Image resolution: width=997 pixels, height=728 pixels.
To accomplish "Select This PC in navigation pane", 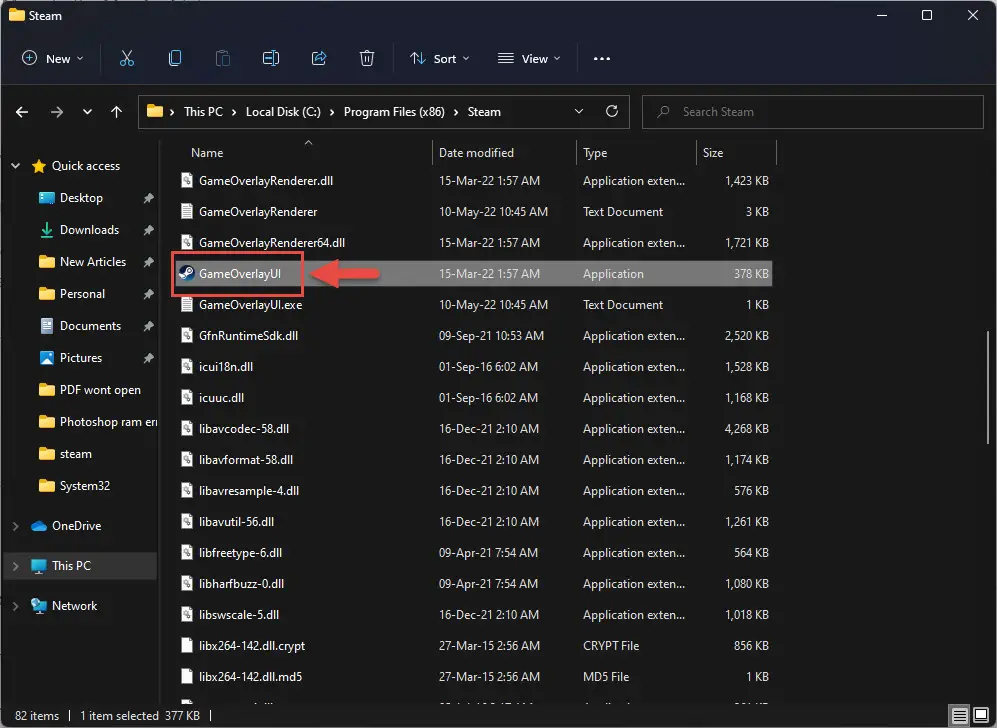I will click(x=71, y=566).
